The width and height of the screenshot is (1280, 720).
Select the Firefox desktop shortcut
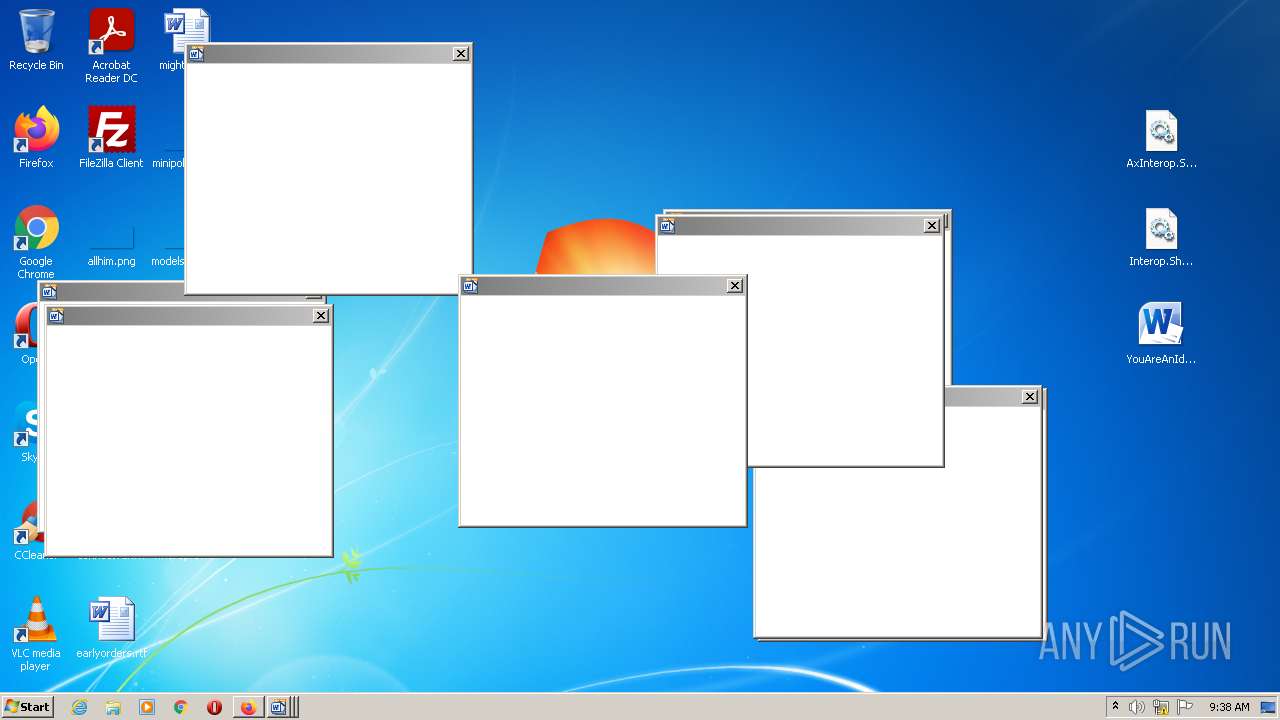[x=36, y=138]
